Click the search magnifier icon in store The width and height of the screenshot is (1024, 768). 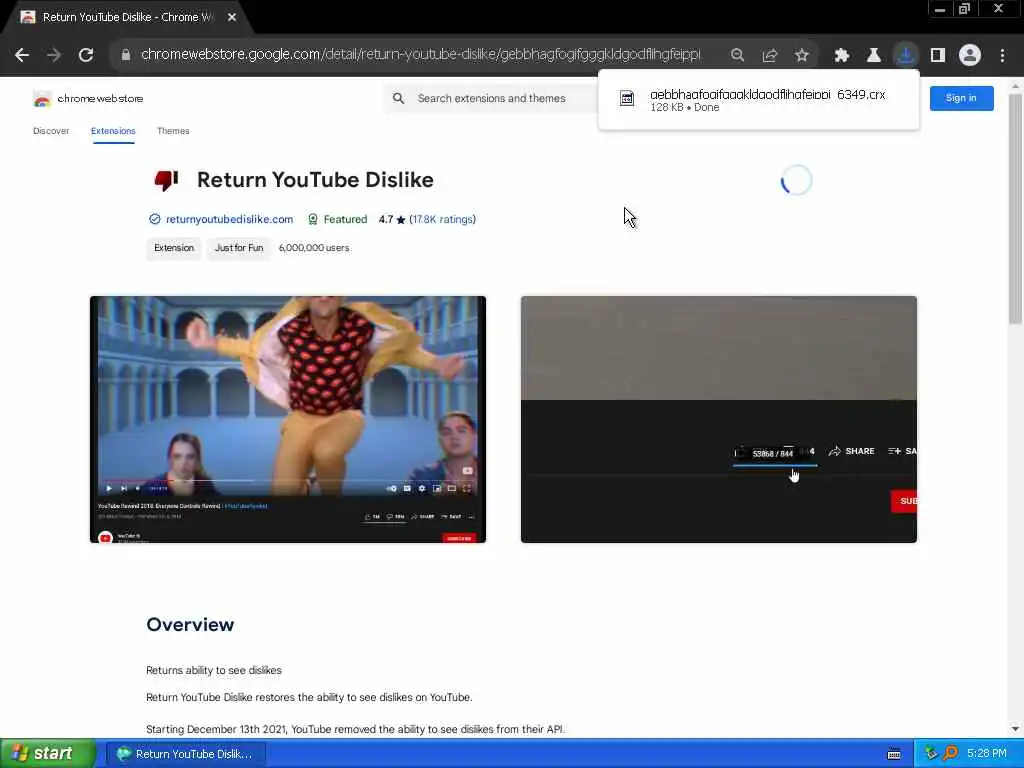click(398, 99)
